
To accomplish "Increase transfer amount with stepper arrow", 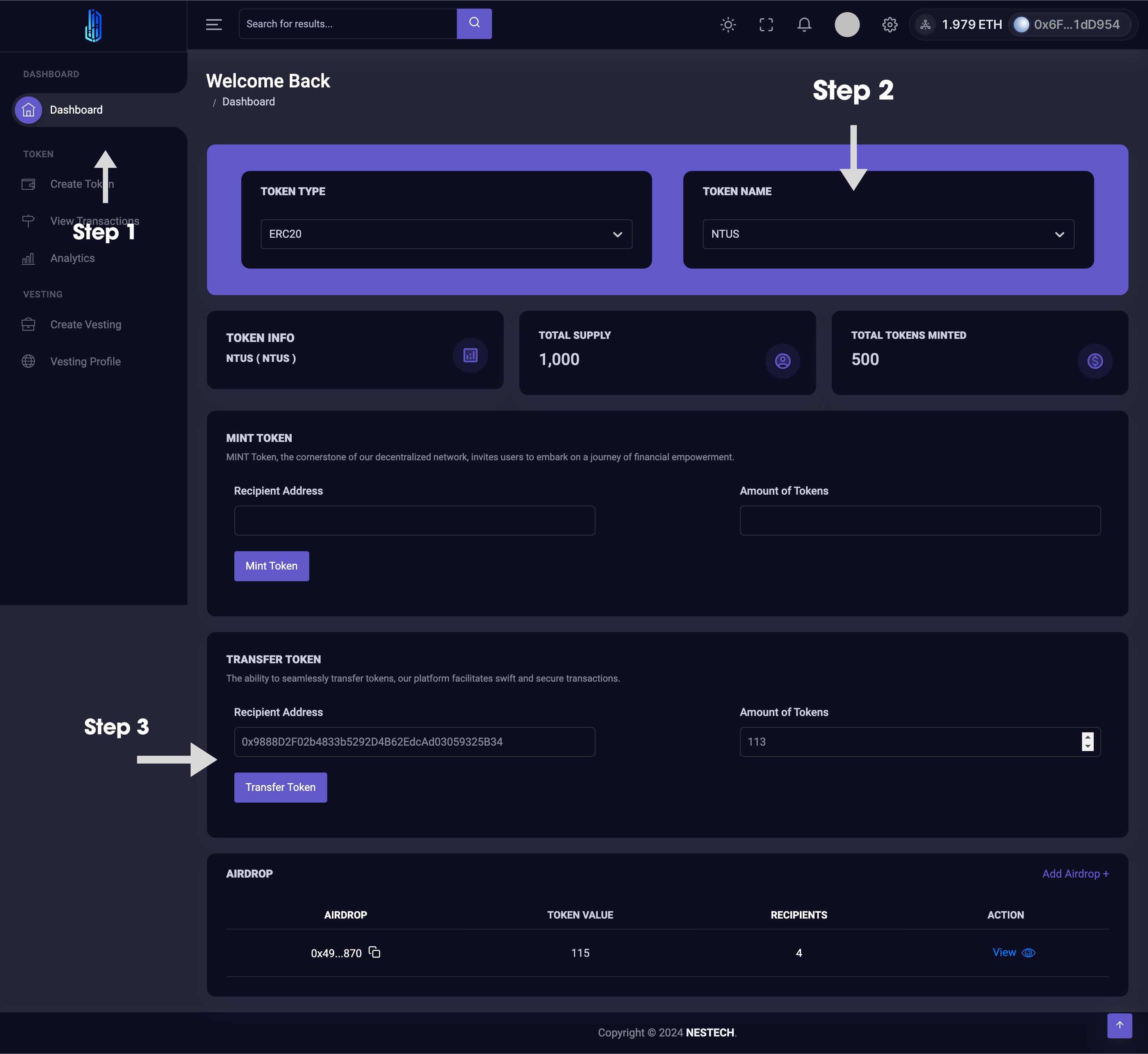I will tap(1087, 737).
